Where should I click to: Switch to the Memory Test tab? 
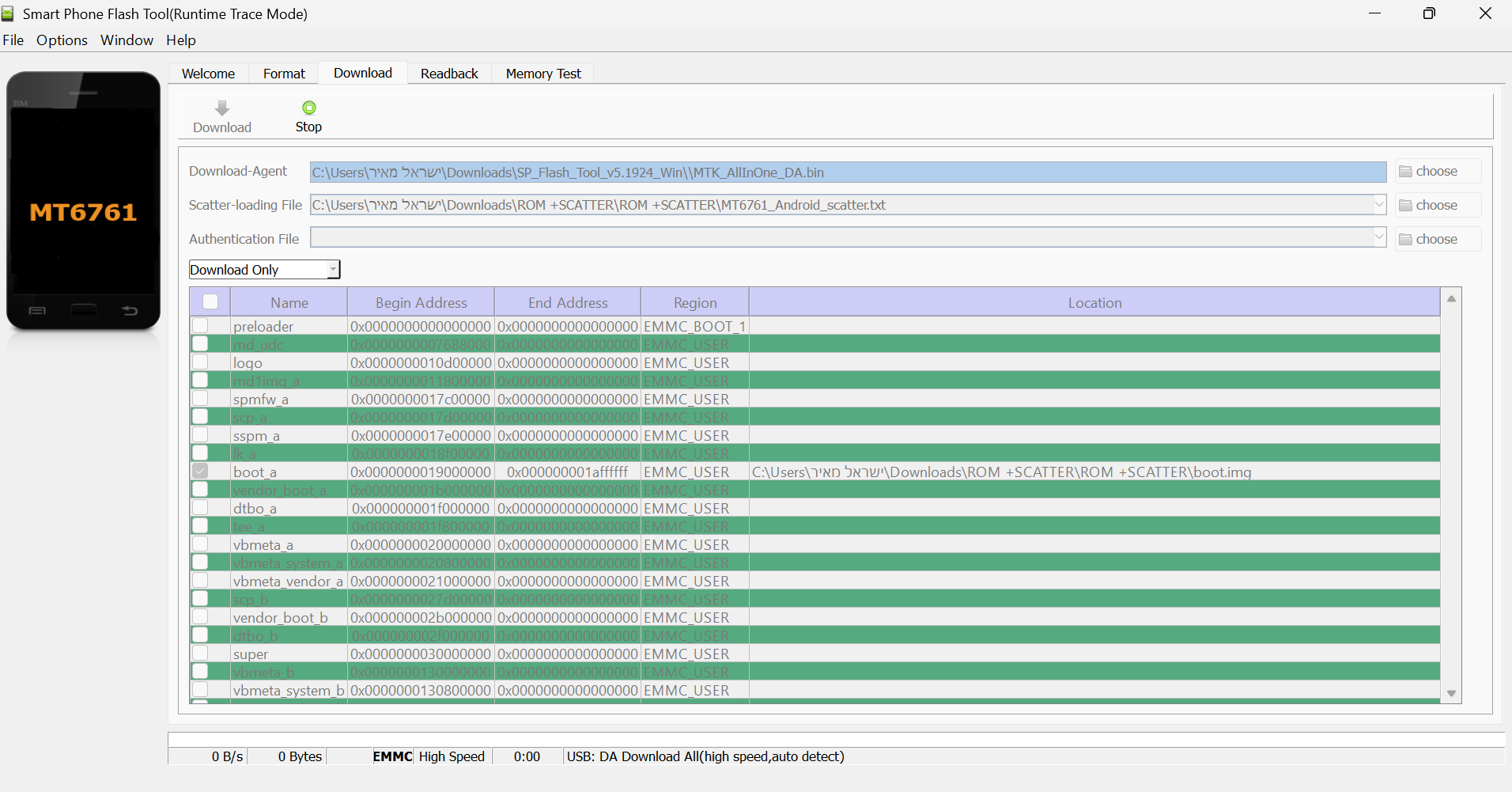[x=543, y=74]
